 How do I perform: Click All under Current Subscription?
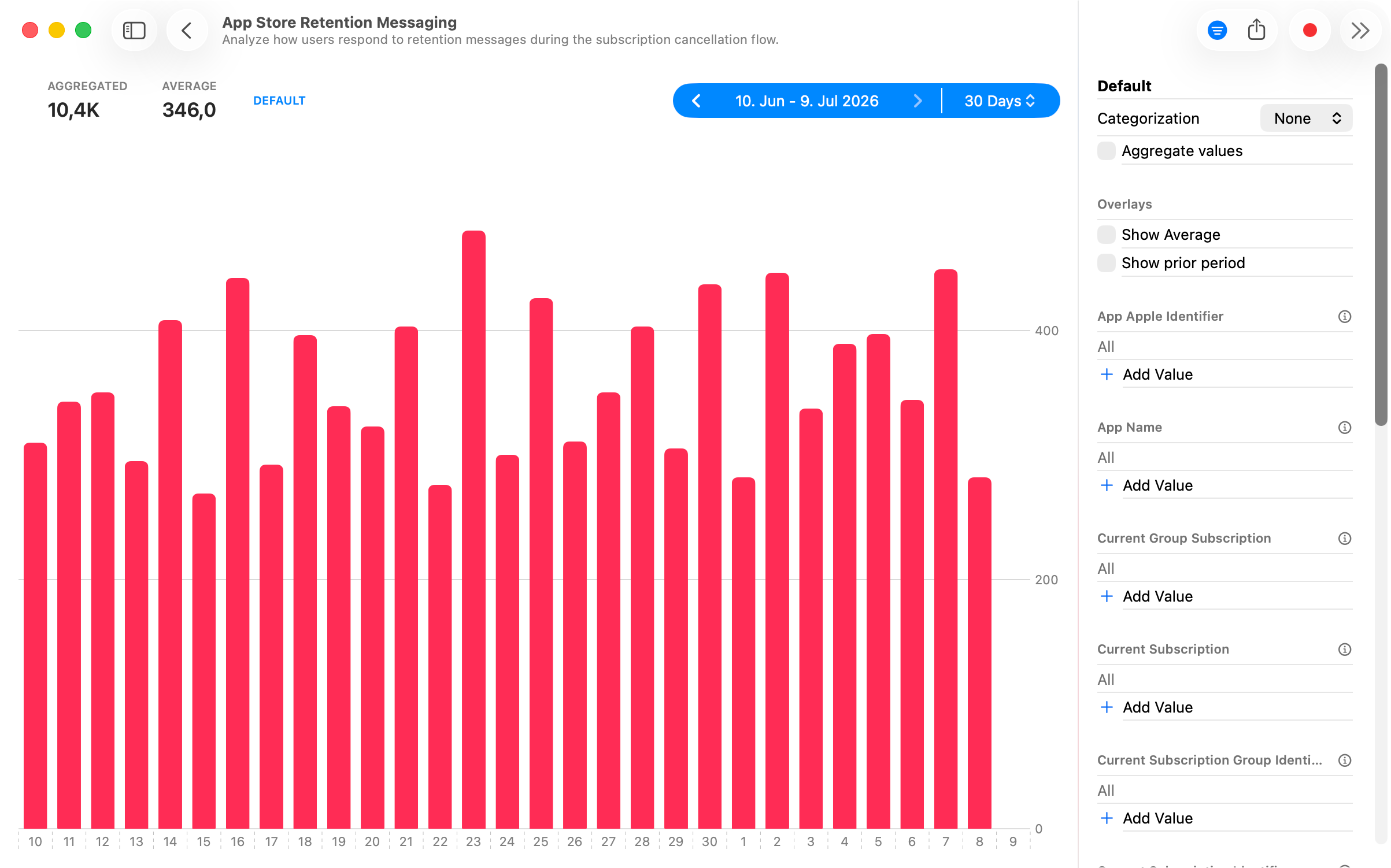coord(1106,680)
